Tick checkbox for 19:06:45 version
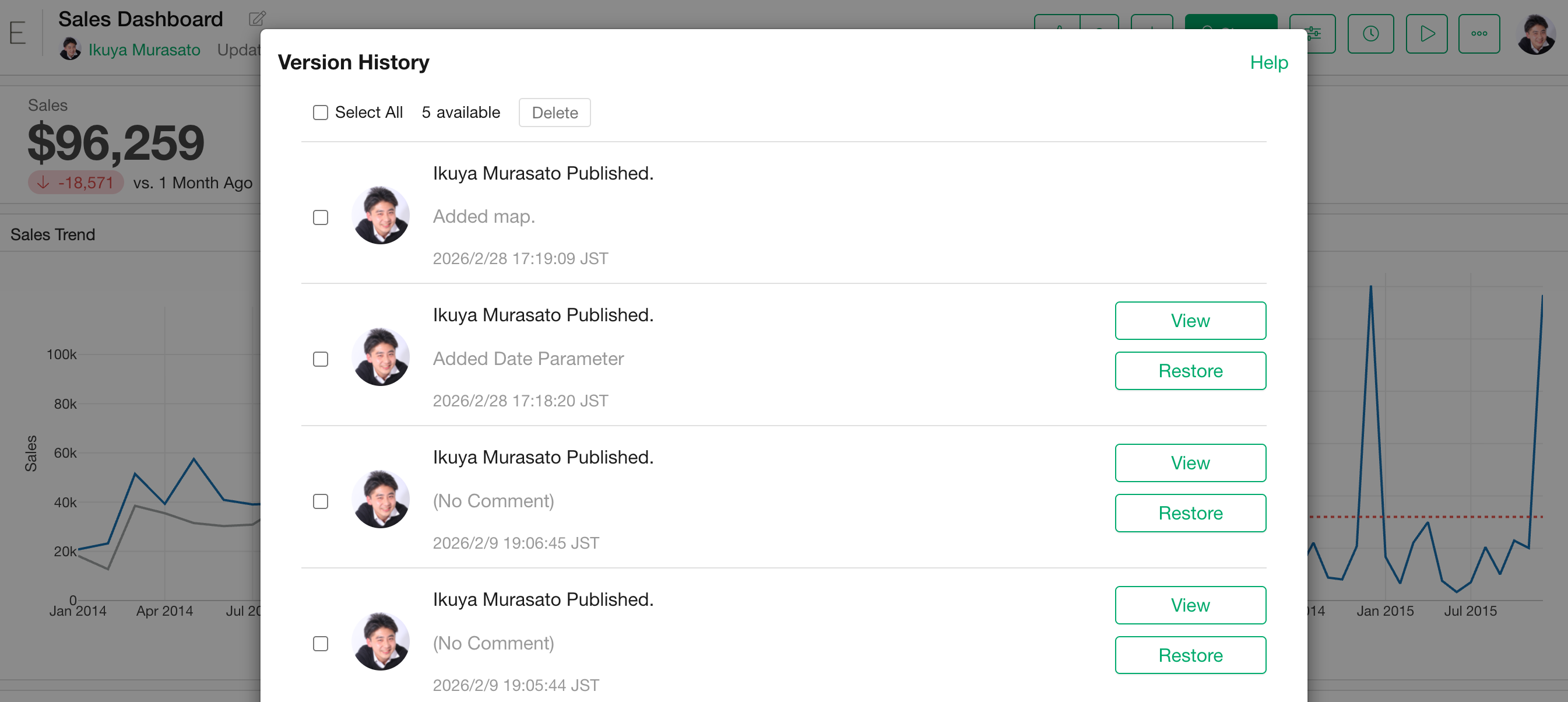The width and height of the screenshot is (1568, 702). [x=320, y=501]
